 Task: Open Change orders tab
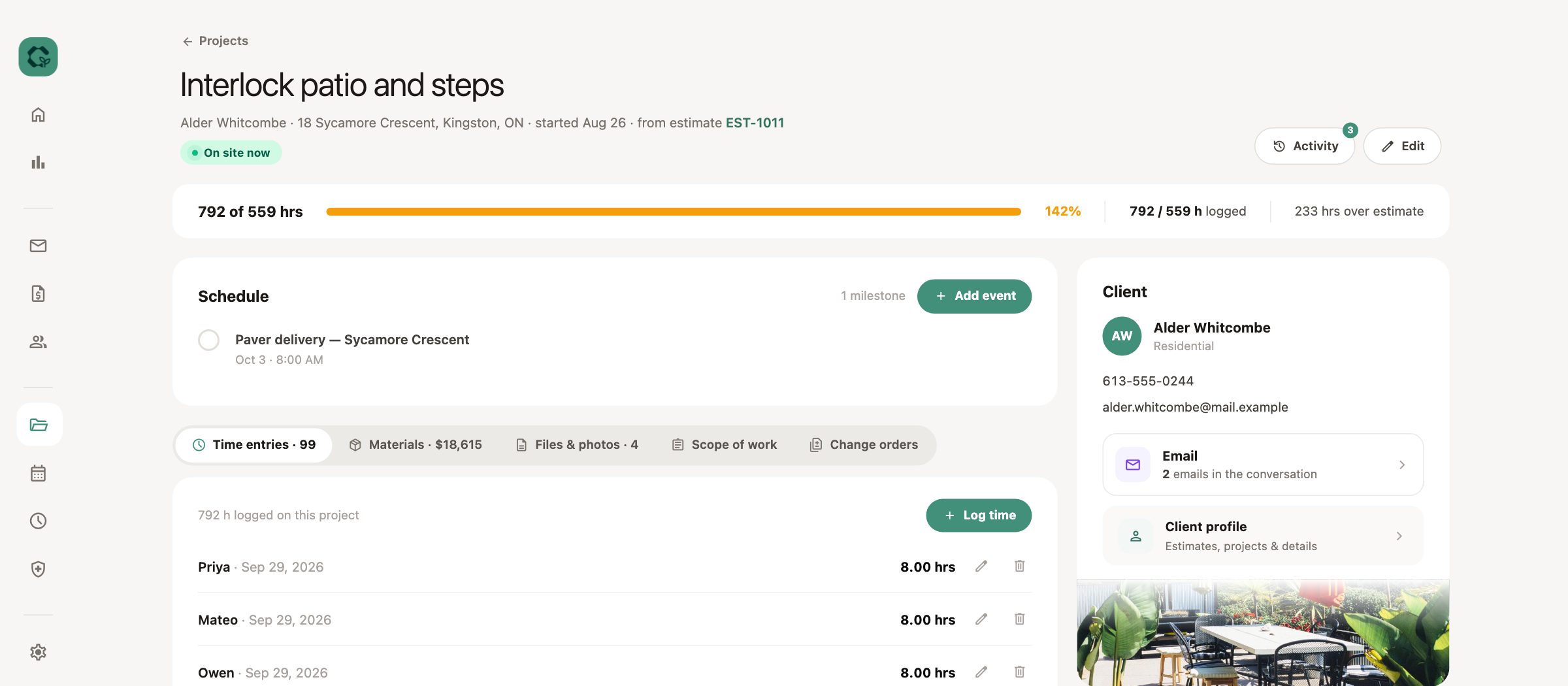(863, 445)
